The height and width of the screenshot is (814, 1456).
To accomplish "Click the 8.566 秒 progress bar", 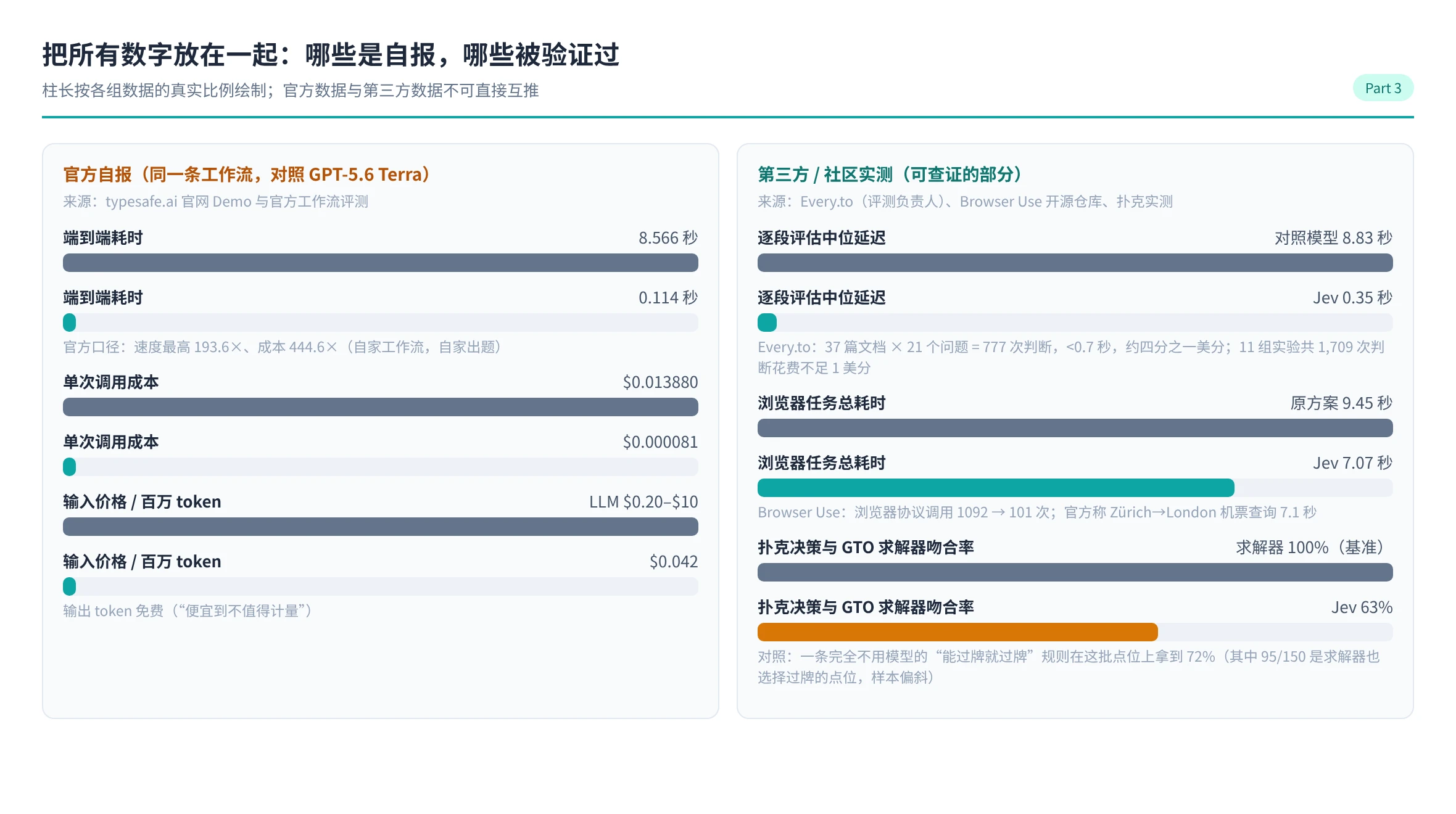I will pyautogui.click(x=381, y=263).
